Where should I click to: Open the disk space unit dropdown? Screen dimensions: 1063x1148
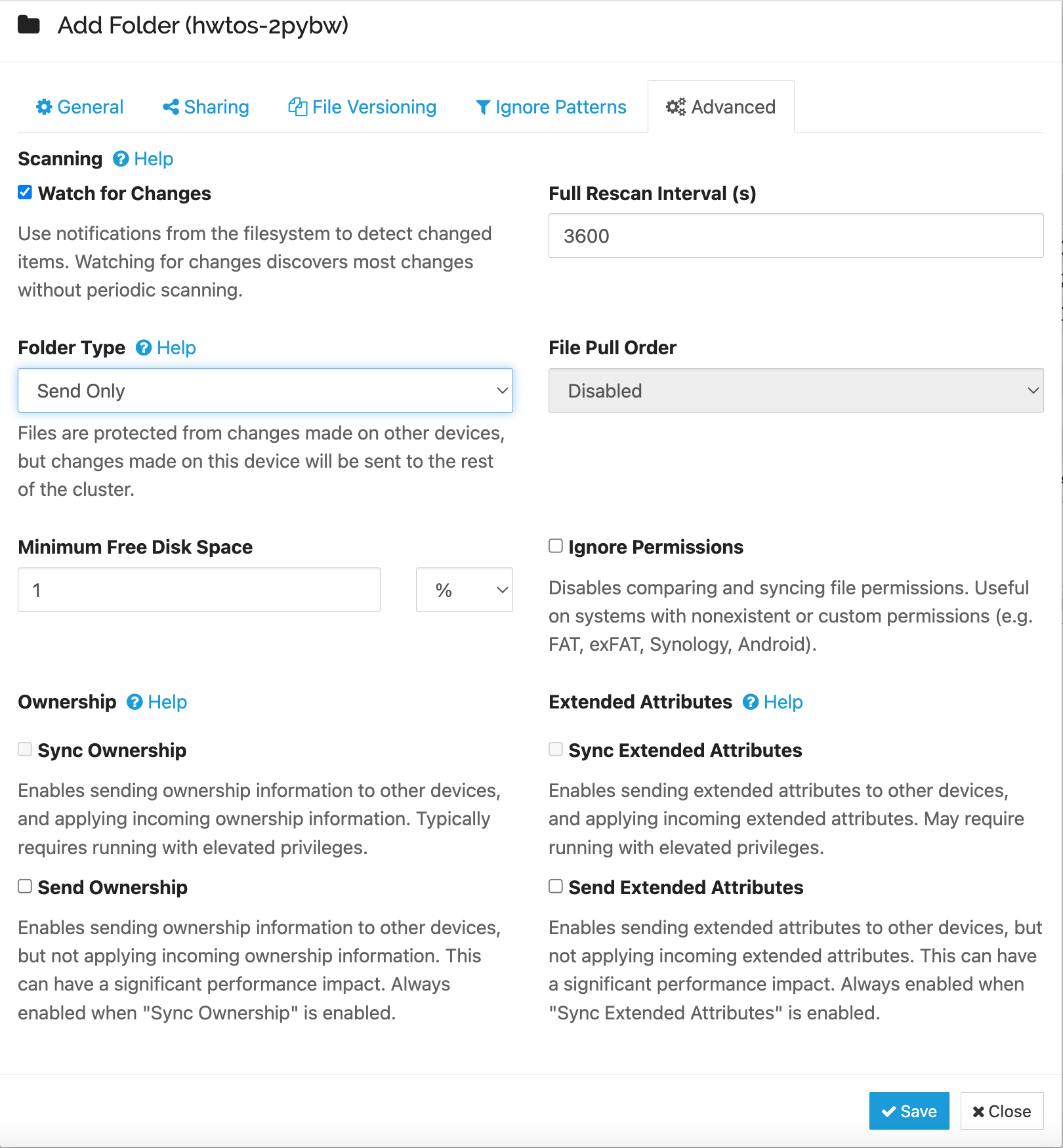click(464, 590)
